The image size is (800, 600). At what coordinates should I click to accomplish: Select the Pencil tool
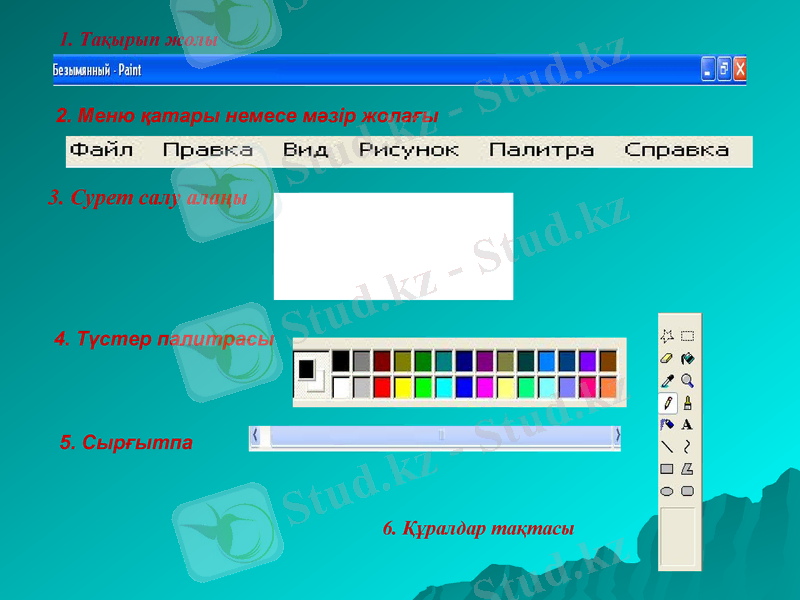(x=666, y=402)
